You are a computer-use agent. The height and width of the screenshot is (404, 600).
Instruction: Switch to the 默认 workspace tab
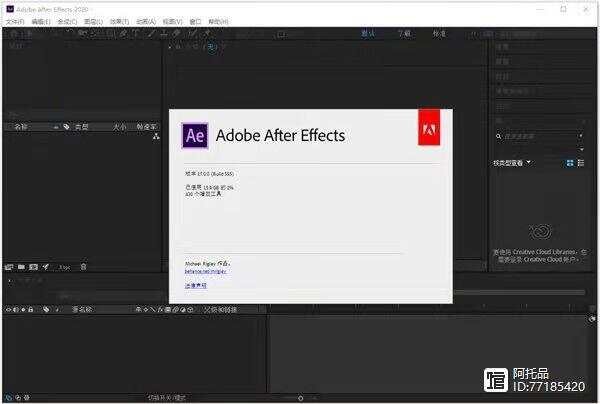point(368,34)
